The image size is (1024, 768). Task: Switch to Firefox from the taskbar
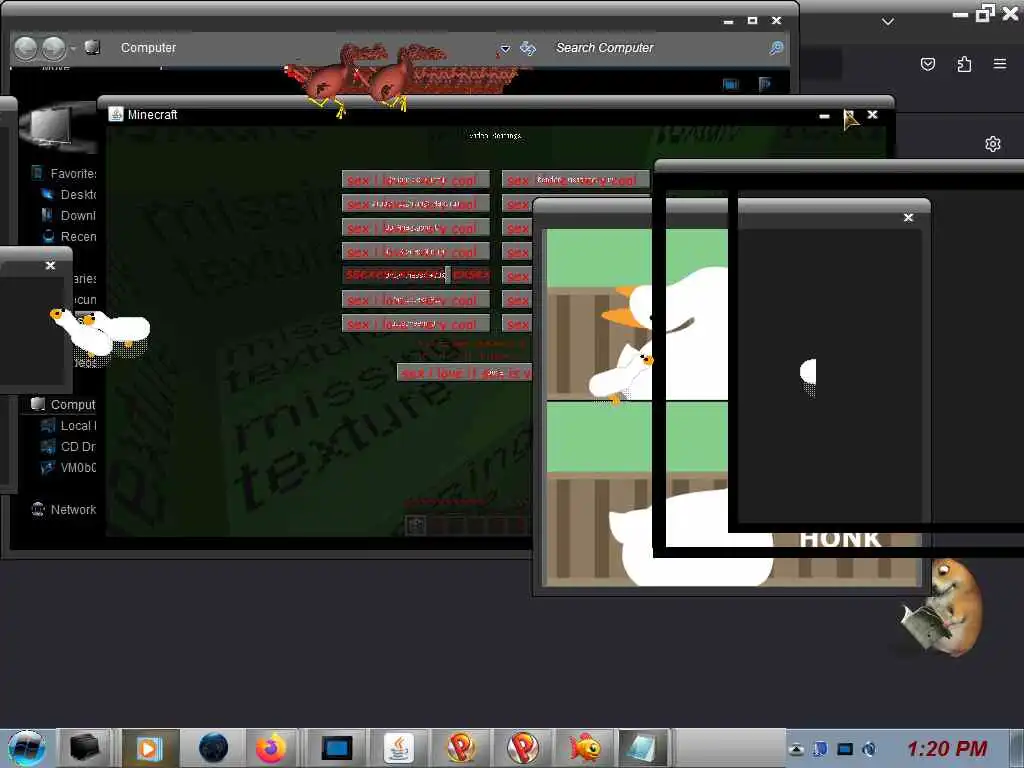271,748
